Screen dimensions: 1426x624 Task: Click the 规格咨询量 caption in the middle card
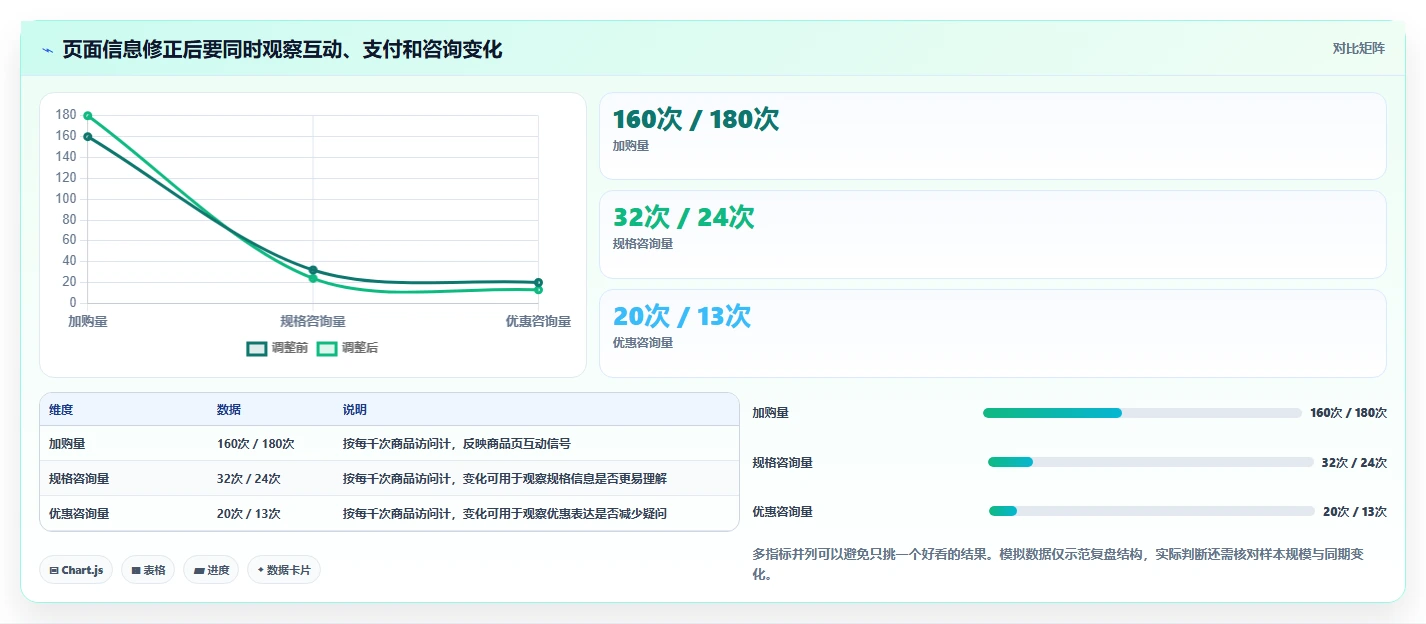click(x=643, y=244)
